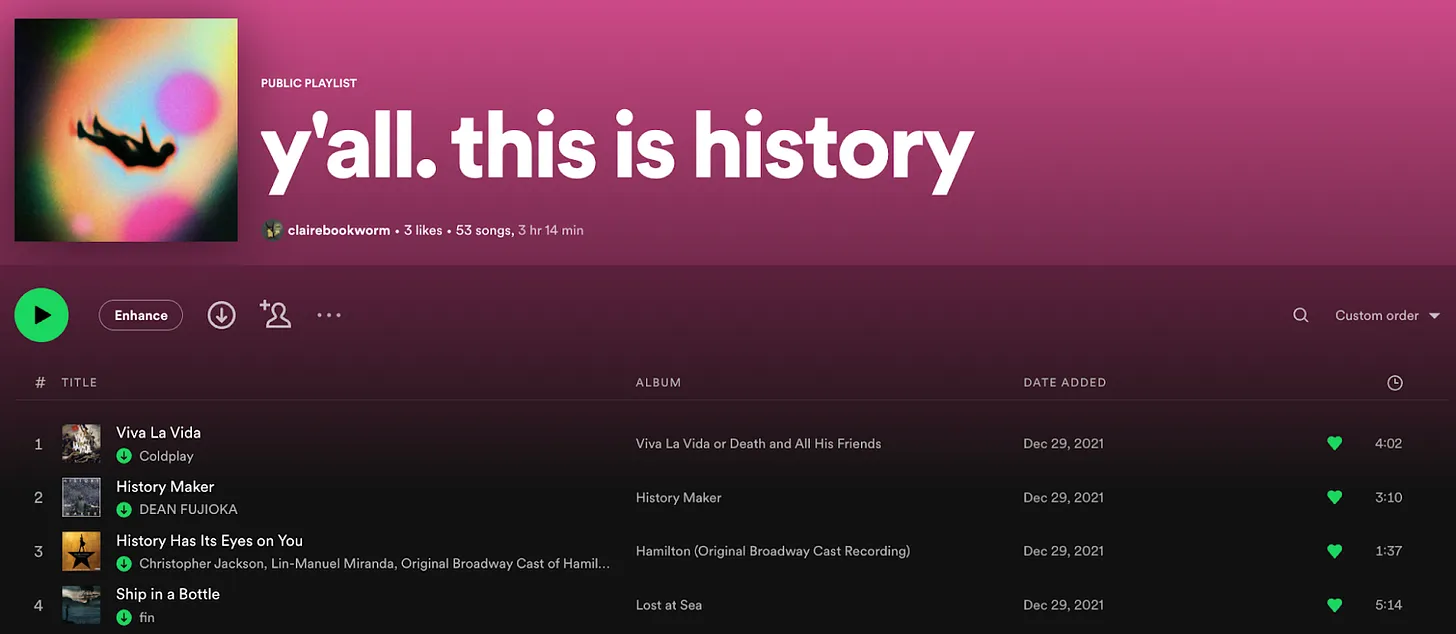Image resolution: width=1456 pixels, height=634 pixels.
Task: Click the Hamilton star album thumbnail
Action: click(x=81, y=551)
